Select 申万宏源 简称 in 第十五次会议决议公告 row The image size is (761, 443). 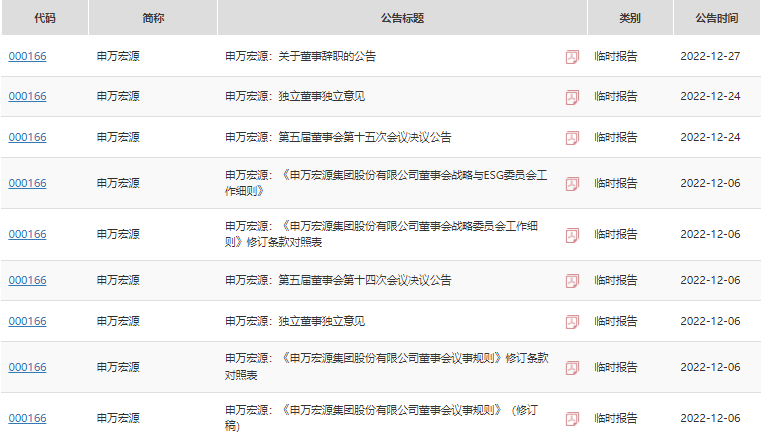point(118,137)
